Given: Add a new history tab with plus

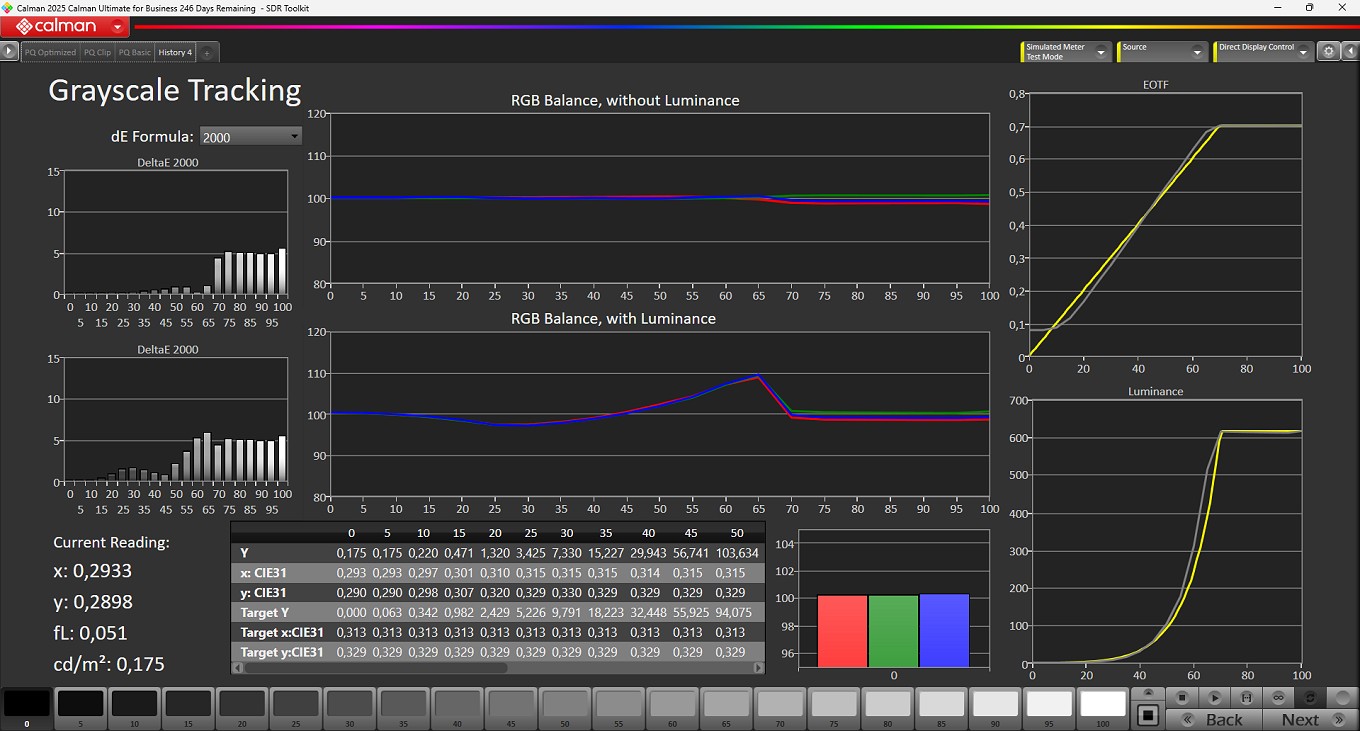Looking at the screenshot, I should 206,52.
